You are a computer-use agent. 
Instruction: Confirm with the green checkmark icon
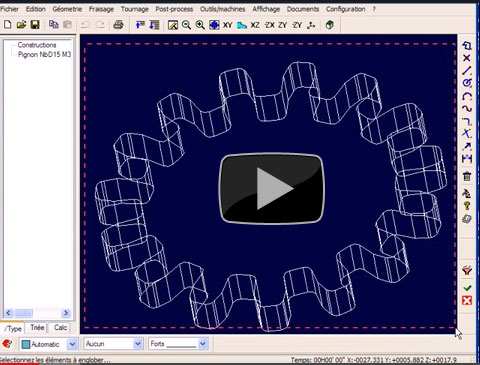467,287
